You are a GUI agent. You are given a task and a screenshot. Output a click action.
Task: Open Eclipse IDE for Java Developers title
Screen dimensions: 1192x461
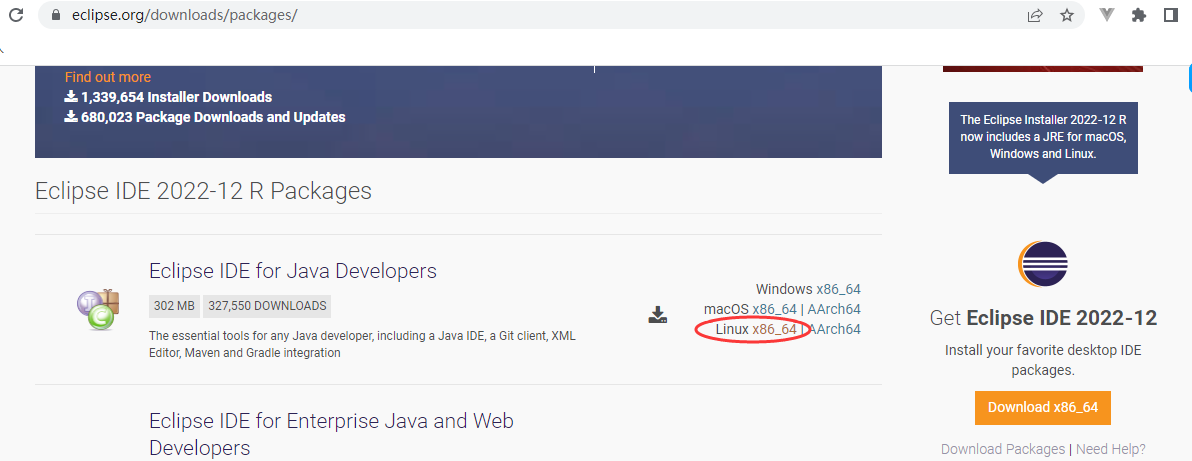click(x=293, y=271)
